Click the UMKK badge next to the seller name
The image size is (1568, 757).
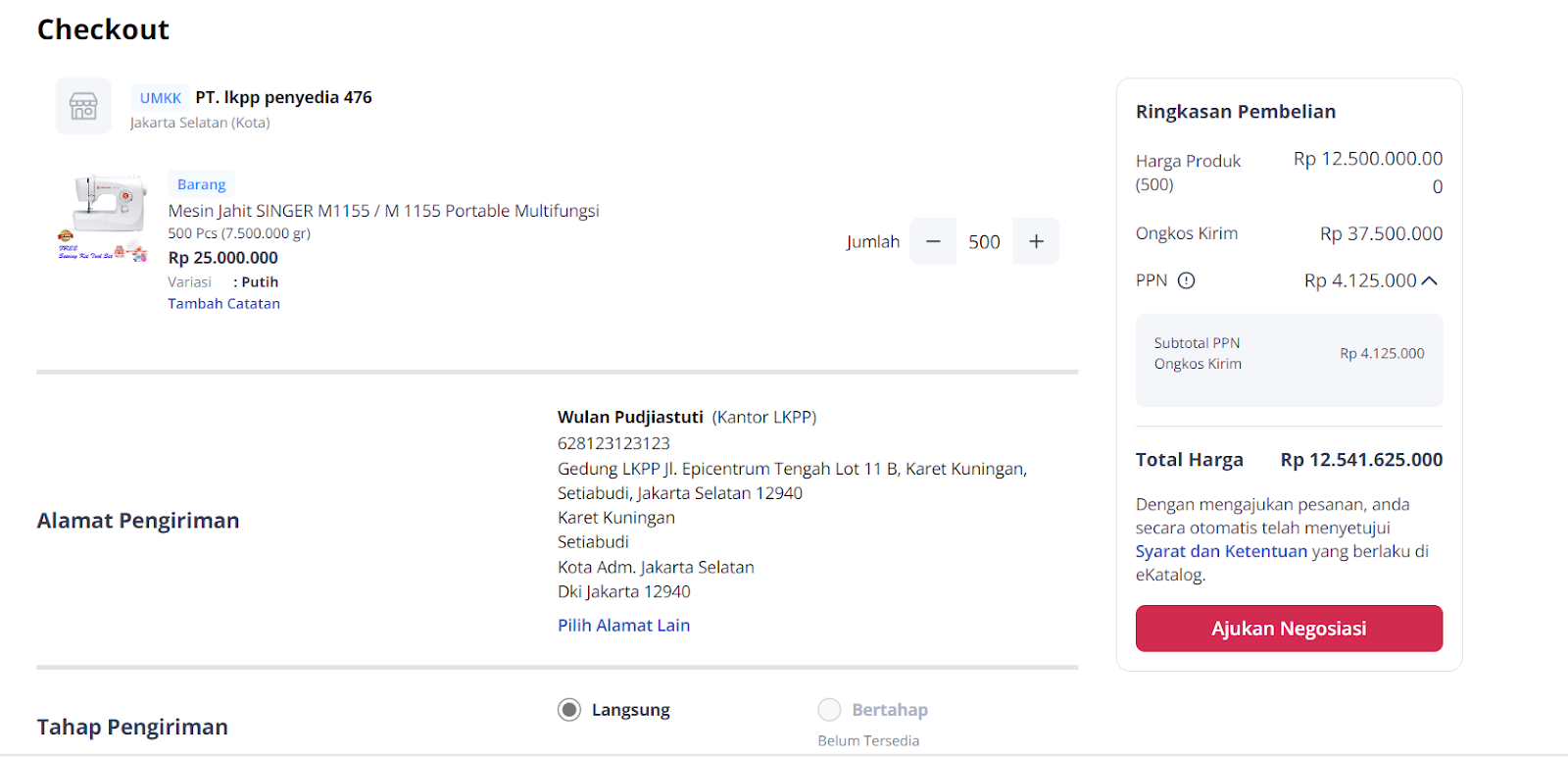pos(159,97)
